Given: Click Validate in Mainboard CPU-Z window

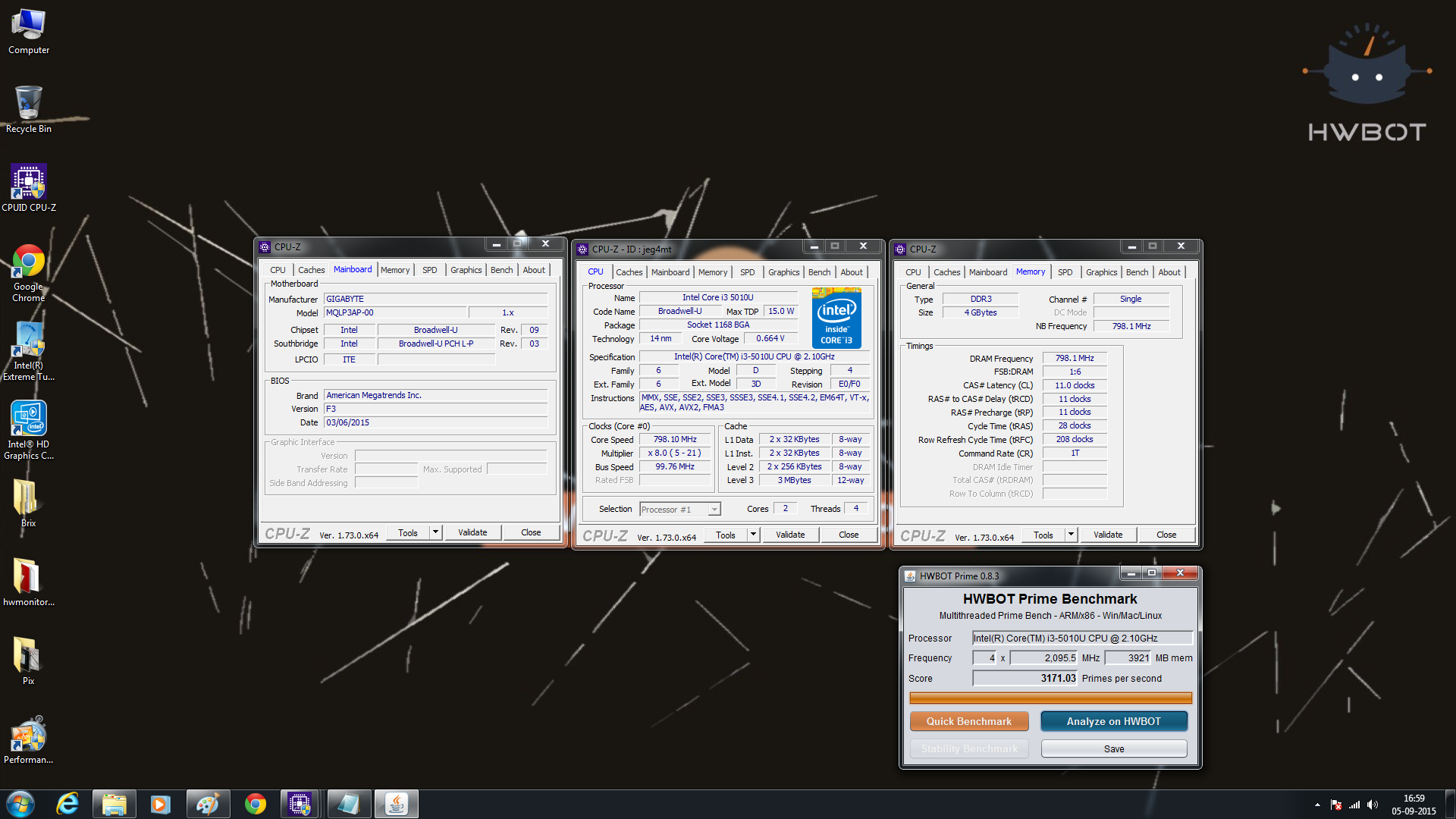Looking at the screenshot, I should coord(472,532).
